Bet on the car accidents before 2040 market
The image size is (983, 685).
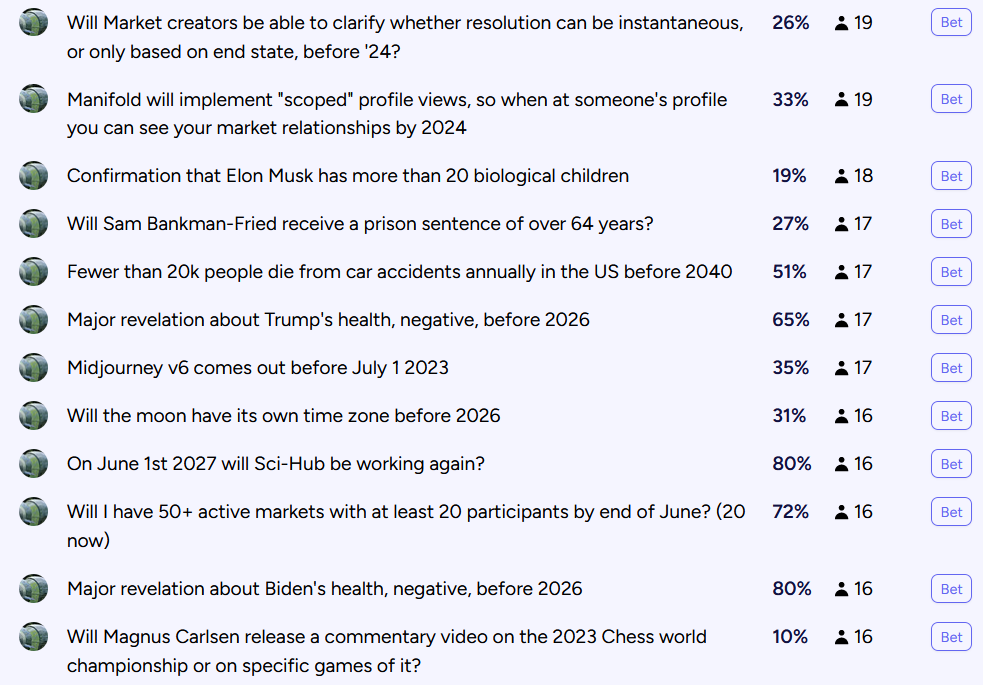(x=951, y=272)
